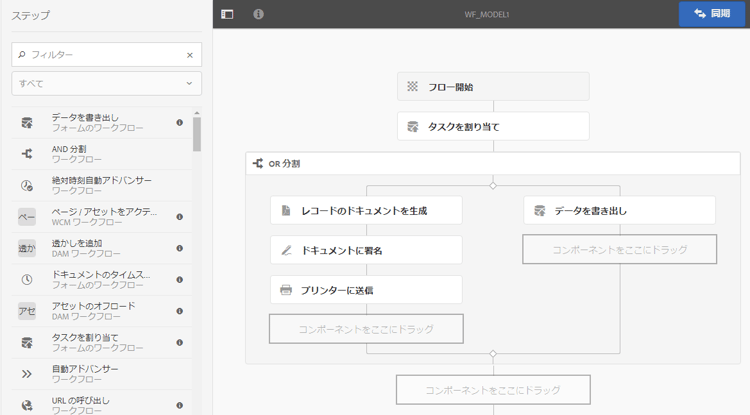Screen dimensions: 750x415
Task: Select AND 分割 split icon
Action: pos(27,153)
